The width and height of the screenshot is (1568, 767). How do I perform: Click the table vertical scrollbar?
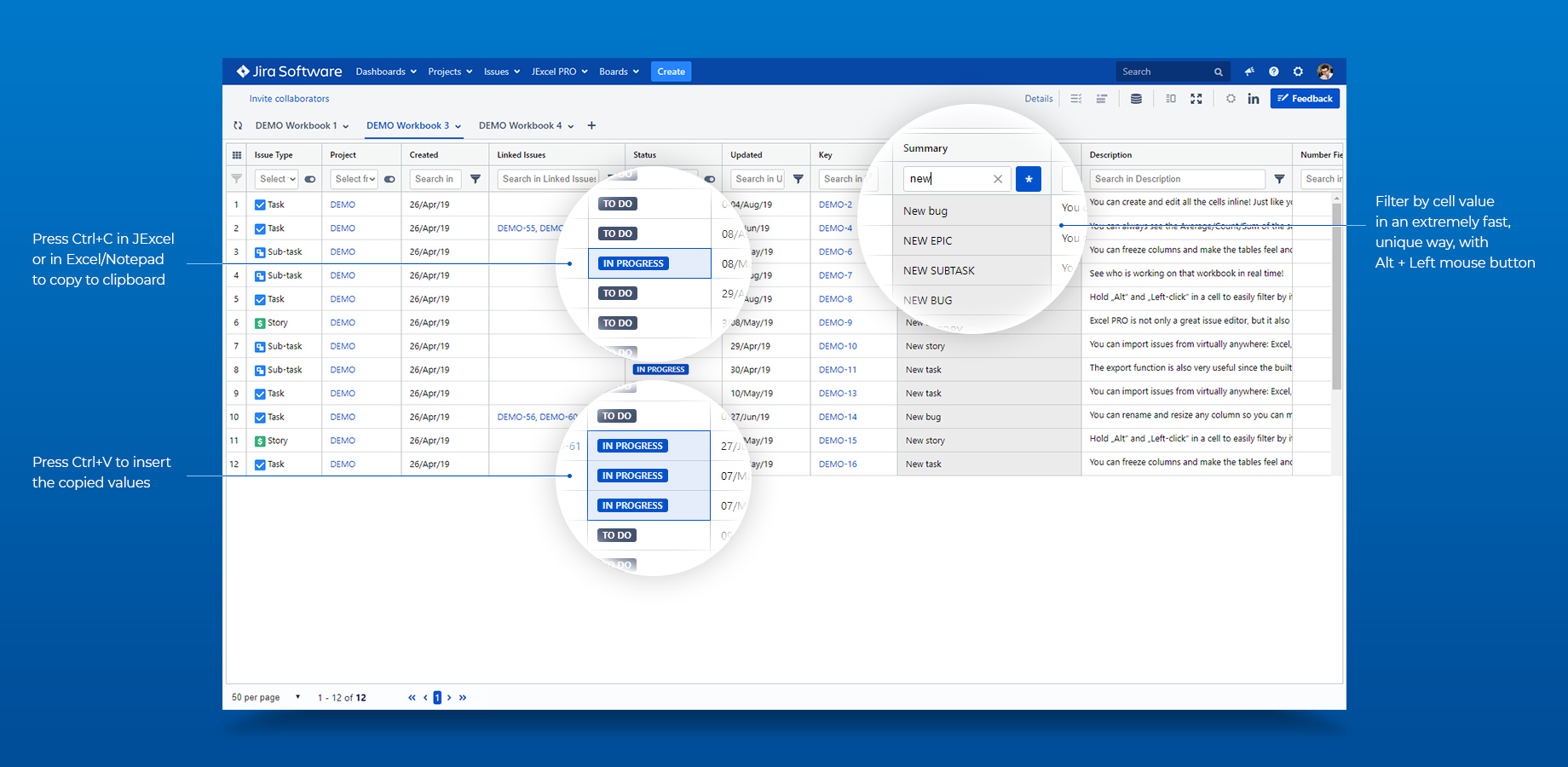(1336, 296)
